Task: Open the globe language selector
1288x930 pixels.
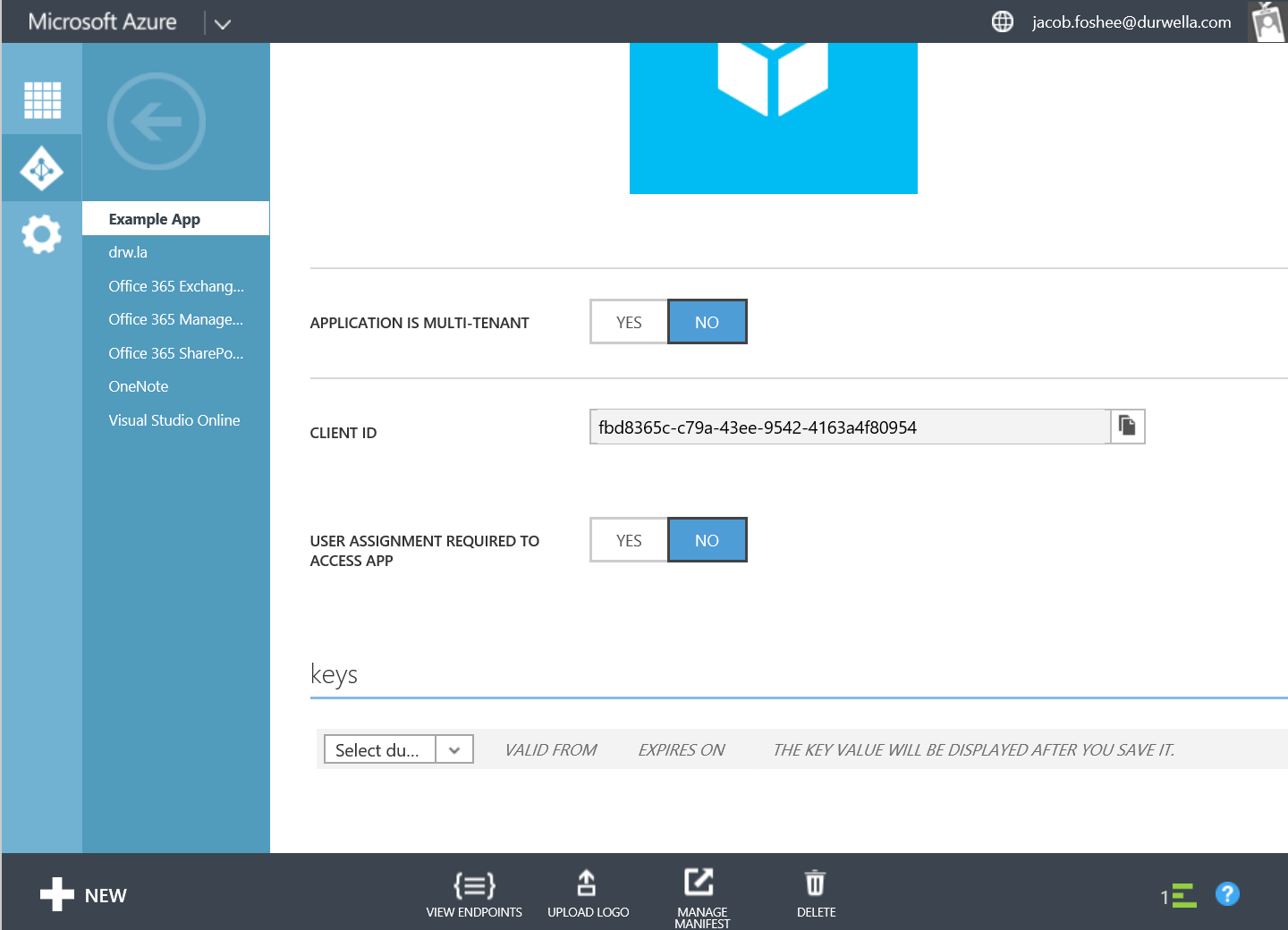Action: point(1003,21)
